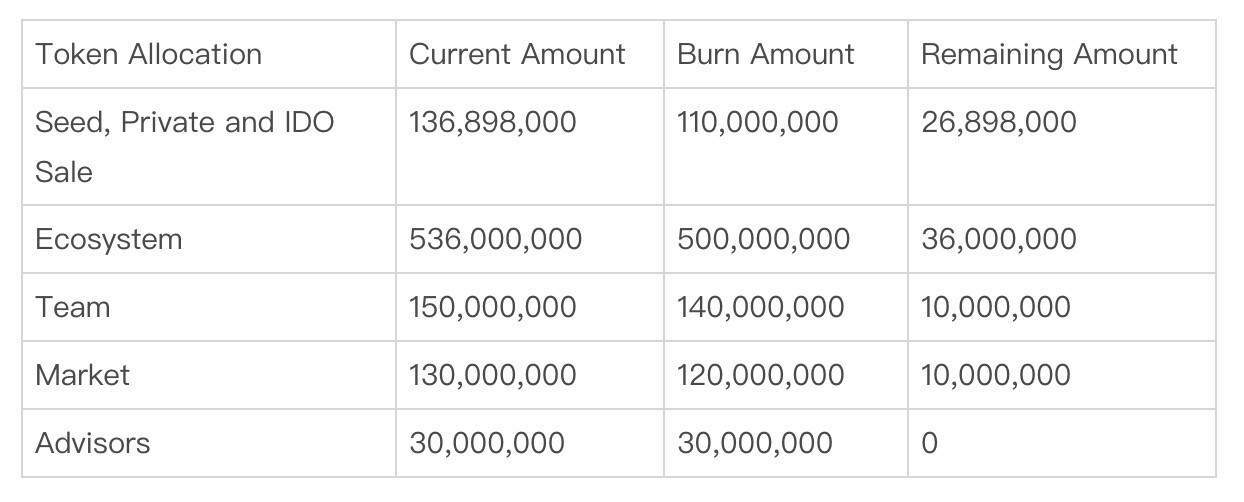Select the Advisors remaining amount of 0
The width and height of the screenshot is (1244, 502).
(x=929, y=443)
